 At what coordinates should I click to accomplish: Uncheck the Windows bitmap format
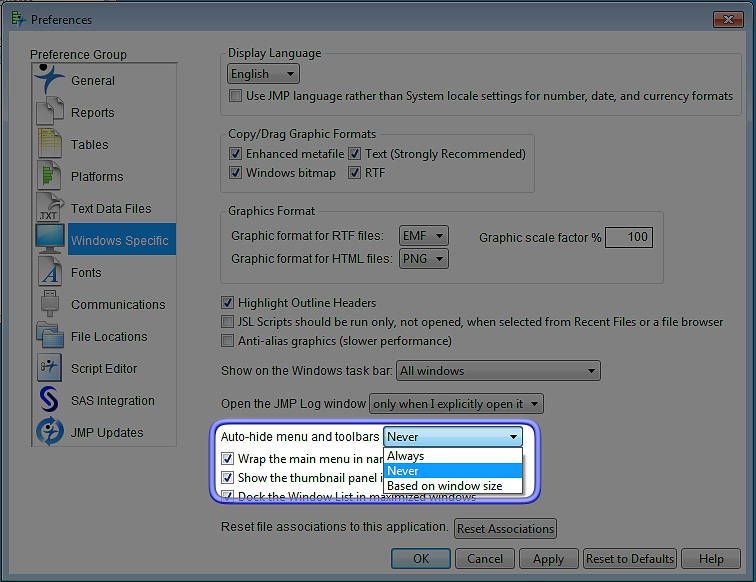tap(235, 172)
